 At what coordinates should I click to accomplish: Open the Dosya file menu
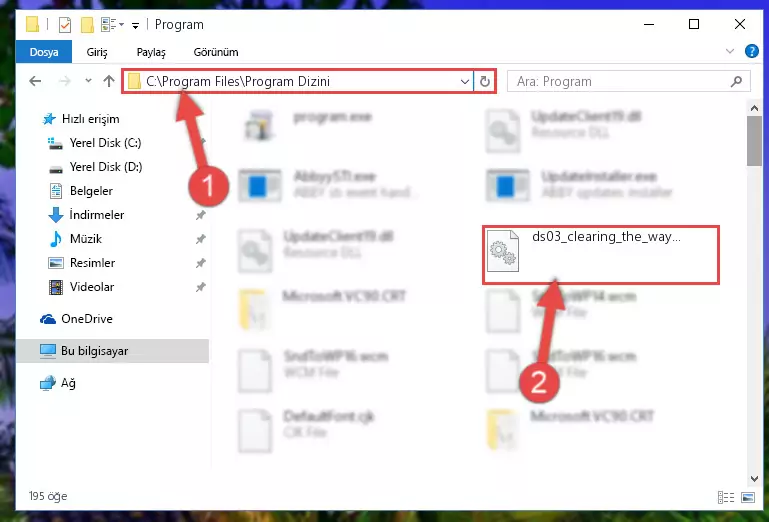[44, 52]
